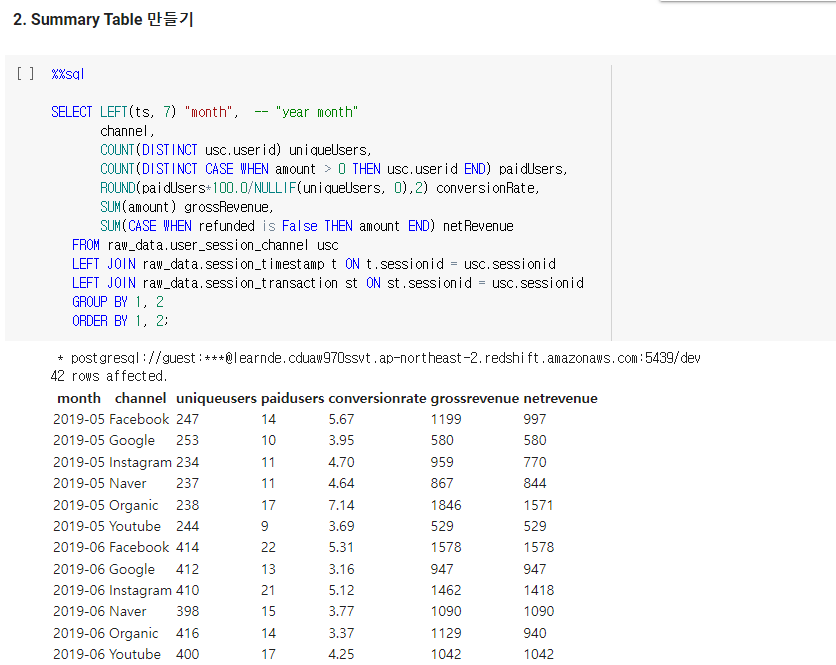Viewport: 836px width, 665px height.
Task: Click netrevenue value 997
Action: pos(535,419)
